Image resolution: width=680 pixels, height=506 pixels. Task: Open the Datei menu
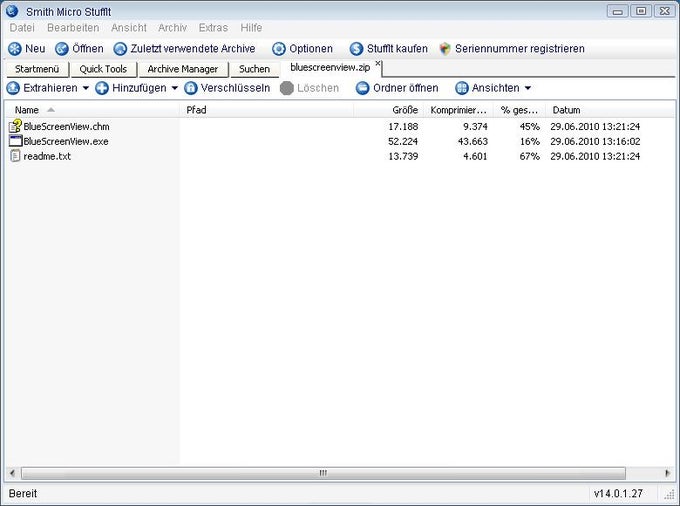tap(22, 28)
